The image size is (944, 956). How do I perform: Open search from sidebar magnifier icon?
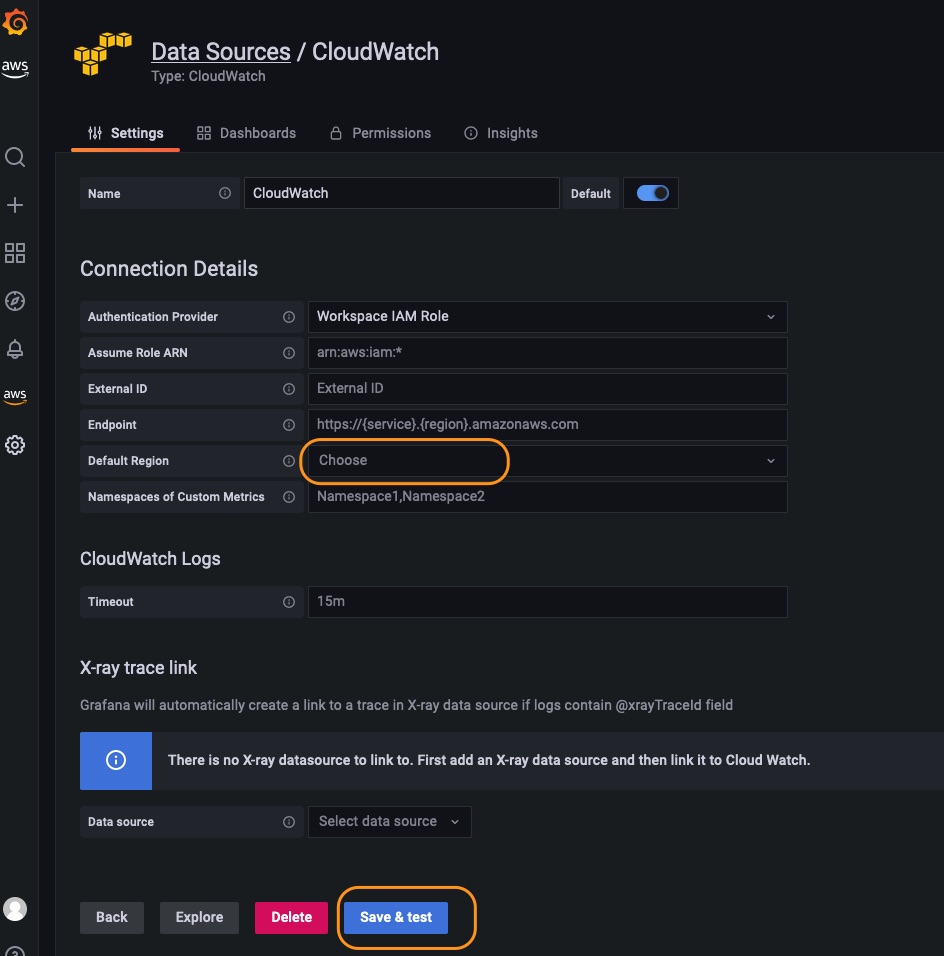point(15,157)
